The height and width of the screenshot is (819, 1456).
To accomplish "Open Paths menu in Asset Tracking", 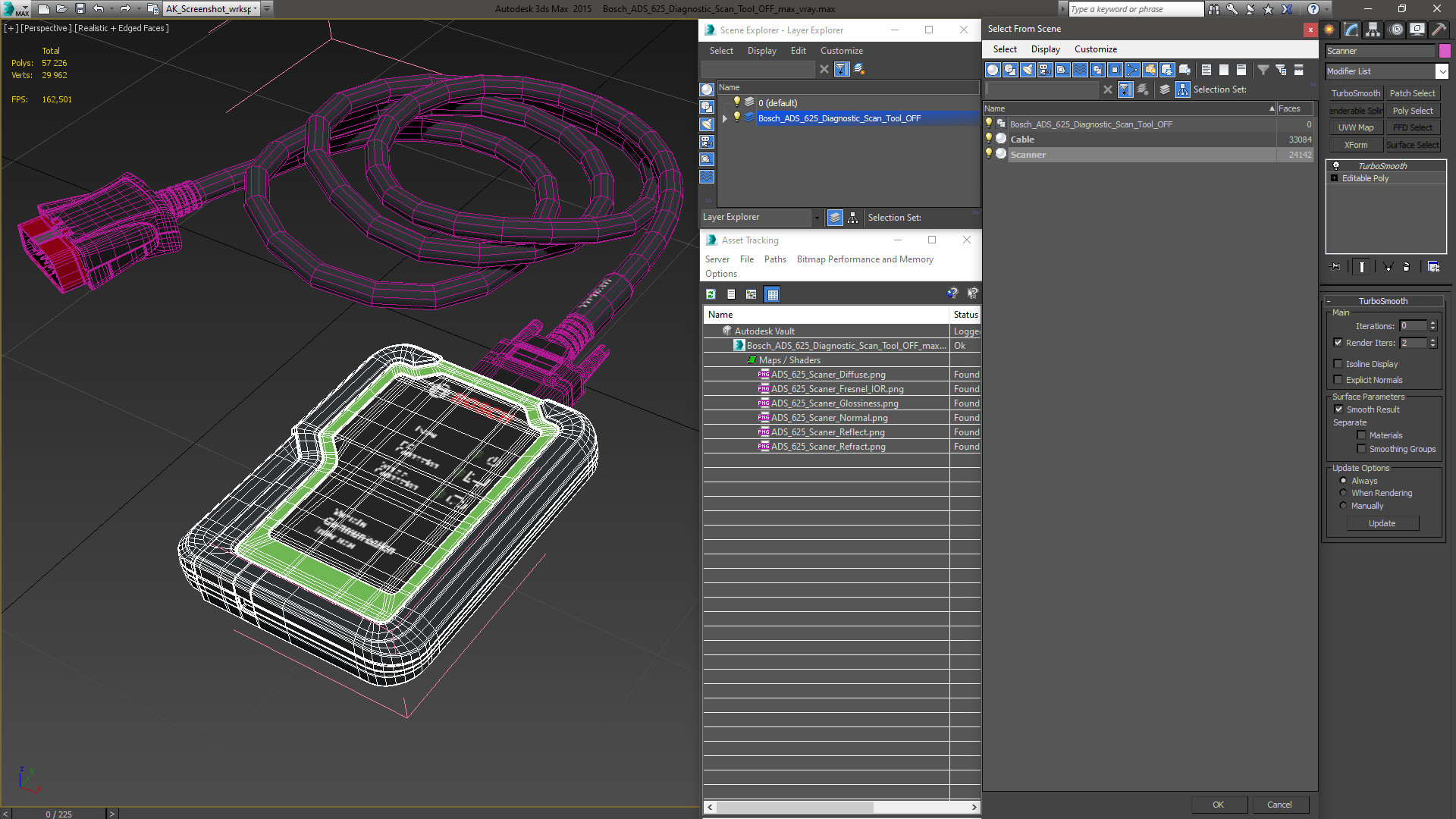I will 775,259.
